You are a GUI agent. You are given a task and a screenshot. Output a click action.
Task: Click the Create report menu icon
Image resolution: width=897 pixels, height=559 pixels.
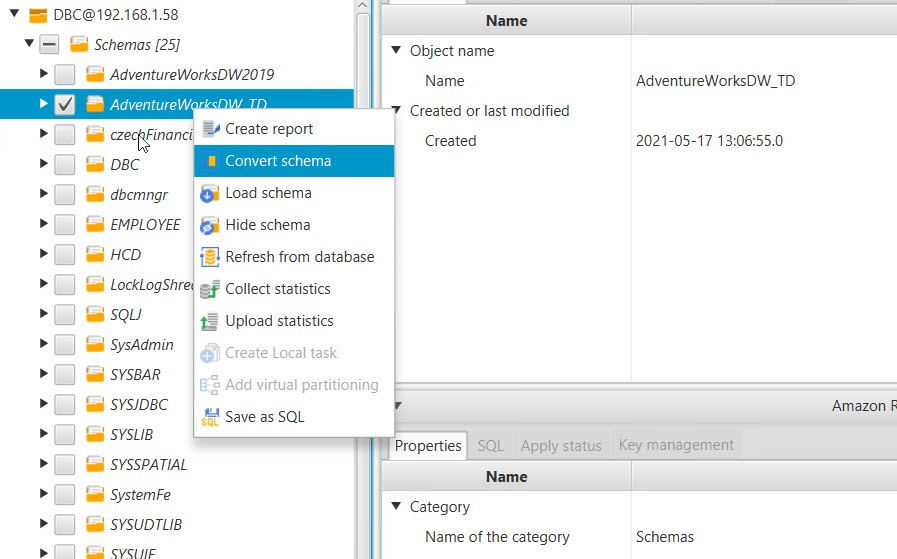pyautogui.click(x=210, y=129)
